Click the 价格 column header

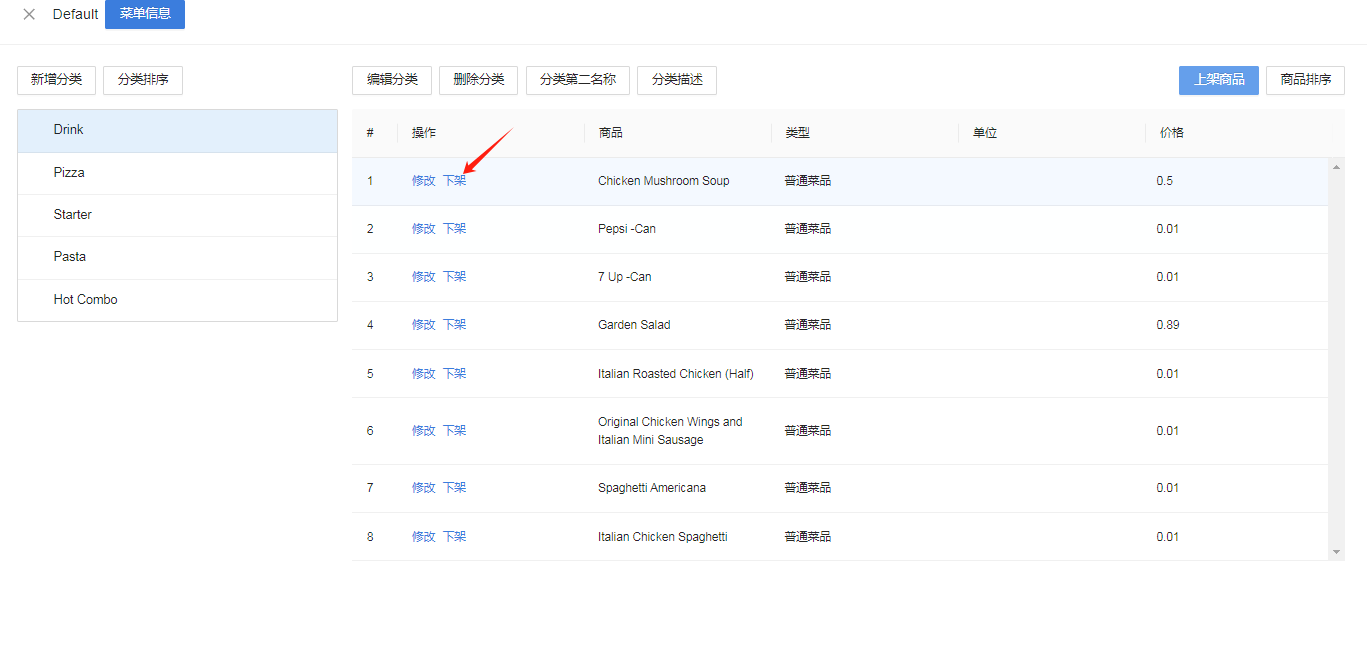pyautogui.click(x=1172, y=133)
